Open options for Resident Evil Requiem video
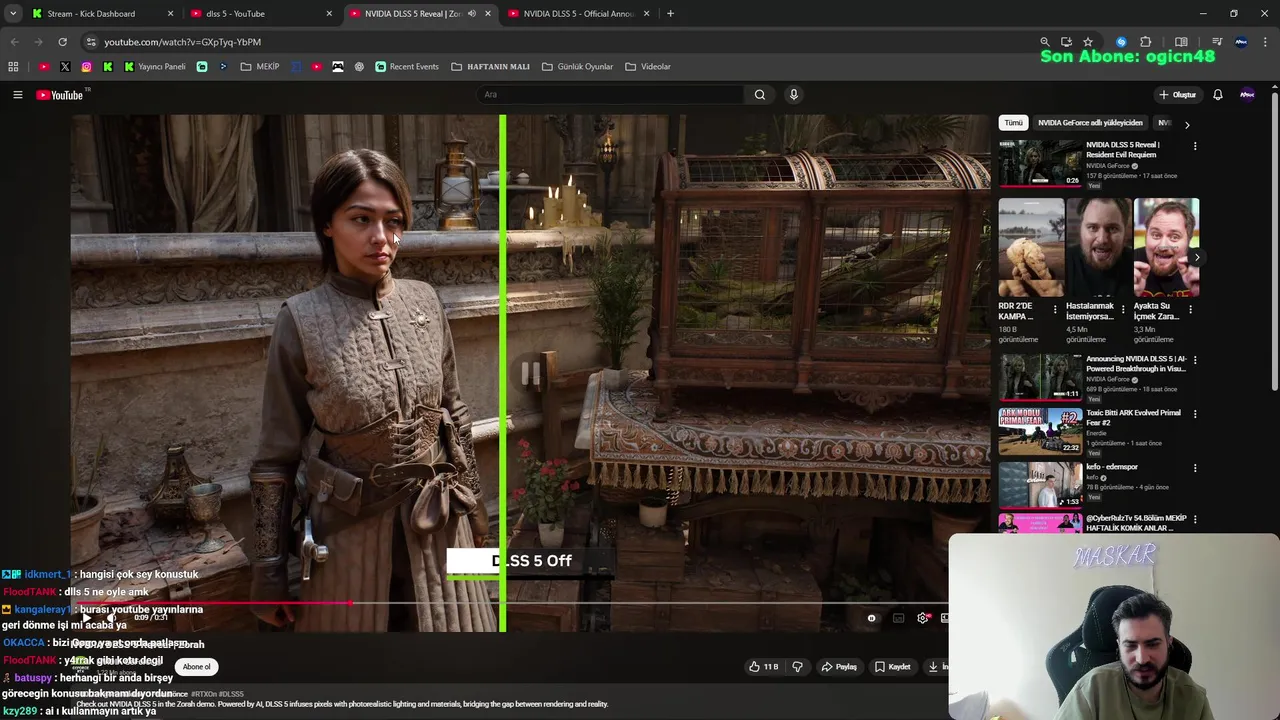1280x720 pixels. coord(1195,146)
